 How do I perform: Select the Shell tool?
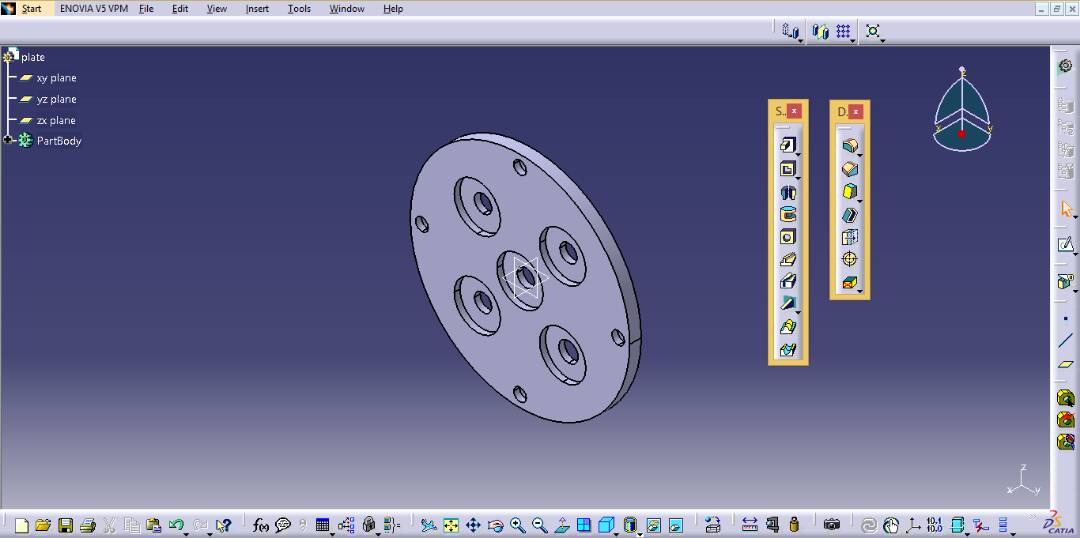[849, 214]
